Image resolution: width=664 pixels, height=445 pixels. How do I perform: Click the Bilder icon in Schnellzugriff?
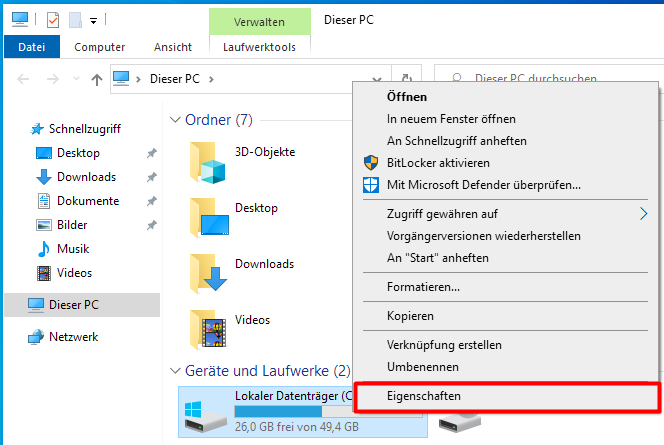click(x=44, y=225)
